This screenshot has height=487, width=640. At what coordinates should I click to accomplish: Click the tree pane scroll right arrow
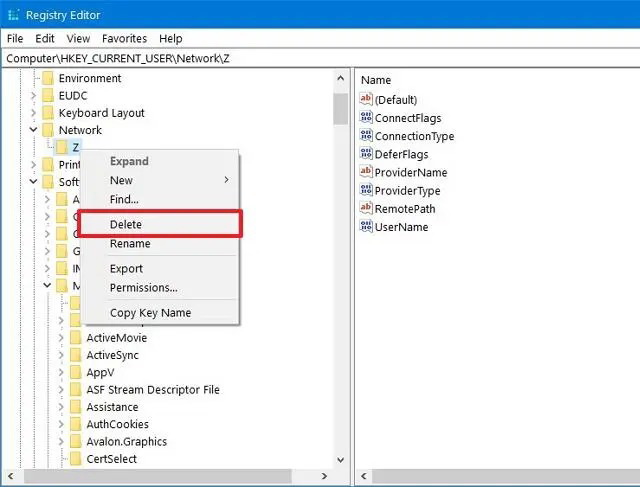pyautogui.click(x=324, y=476)
